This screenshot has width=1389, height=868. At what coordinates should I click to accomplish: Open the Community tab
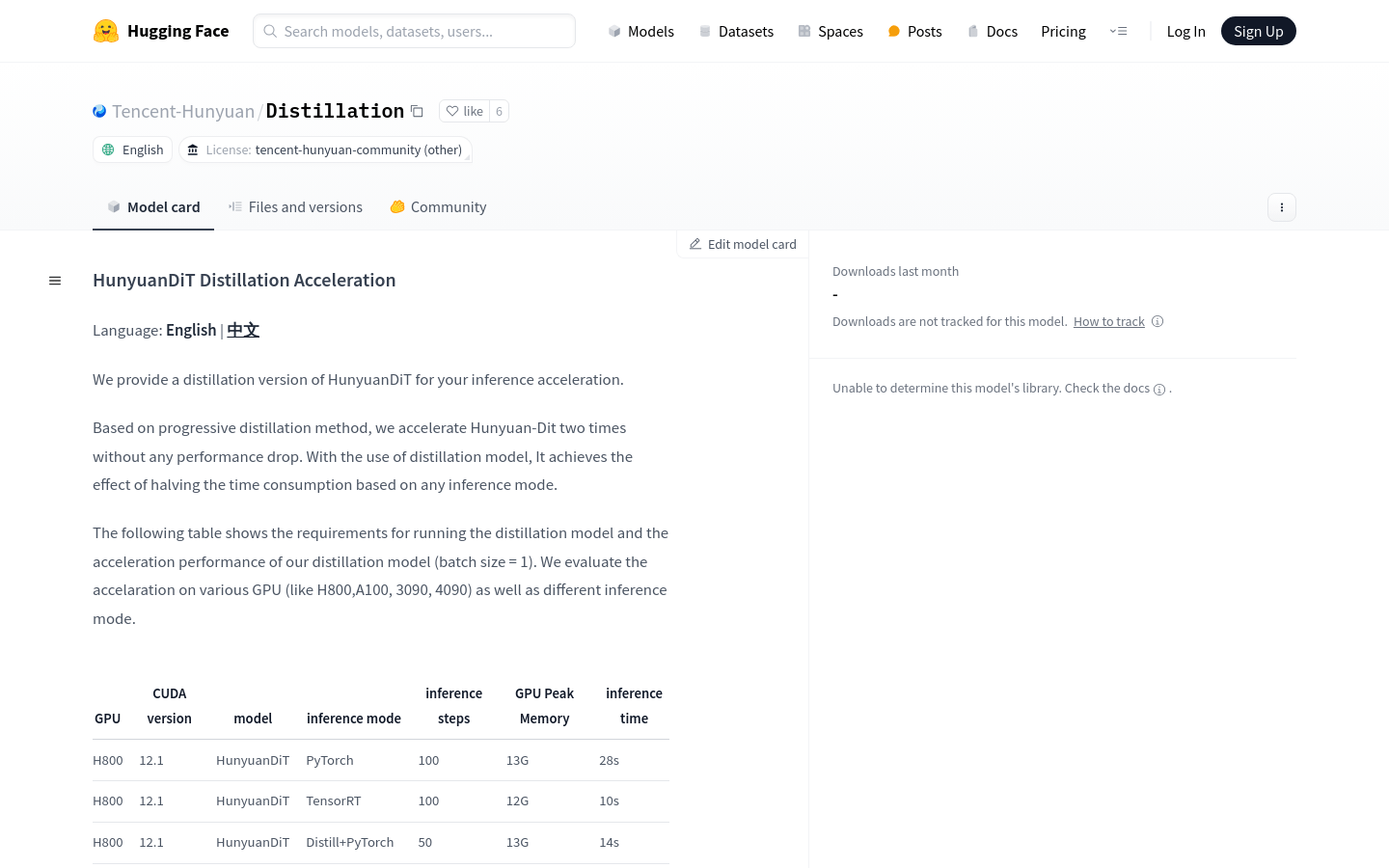pos(438,206)
